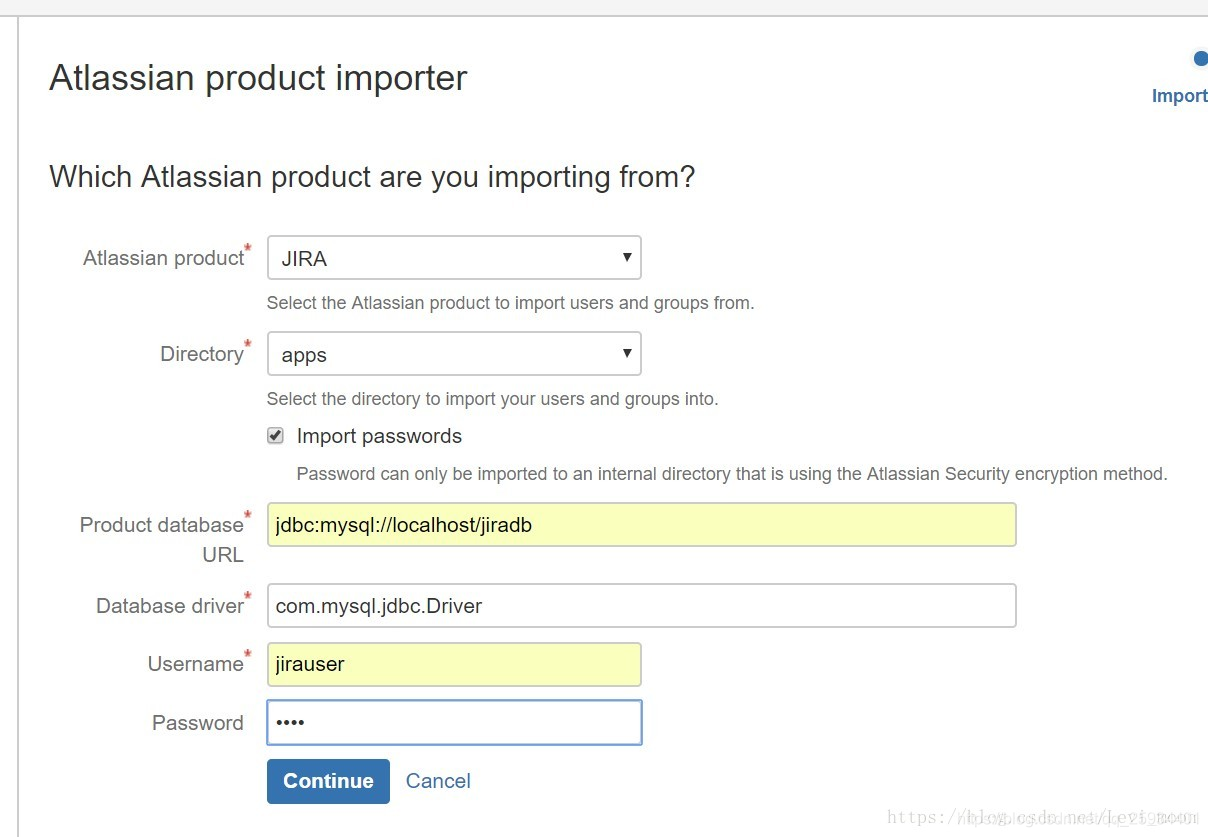Image resolution: width=1208 pixels, height=837 pixels.
Task: Open the Atlassian product dropdown showing JIRA
Action: coord(454,258)
